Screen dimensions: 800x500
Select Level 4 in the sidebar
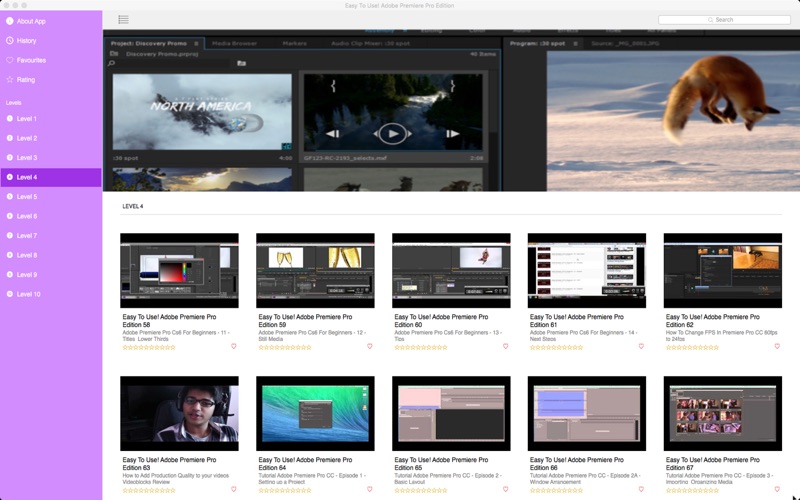51,177
